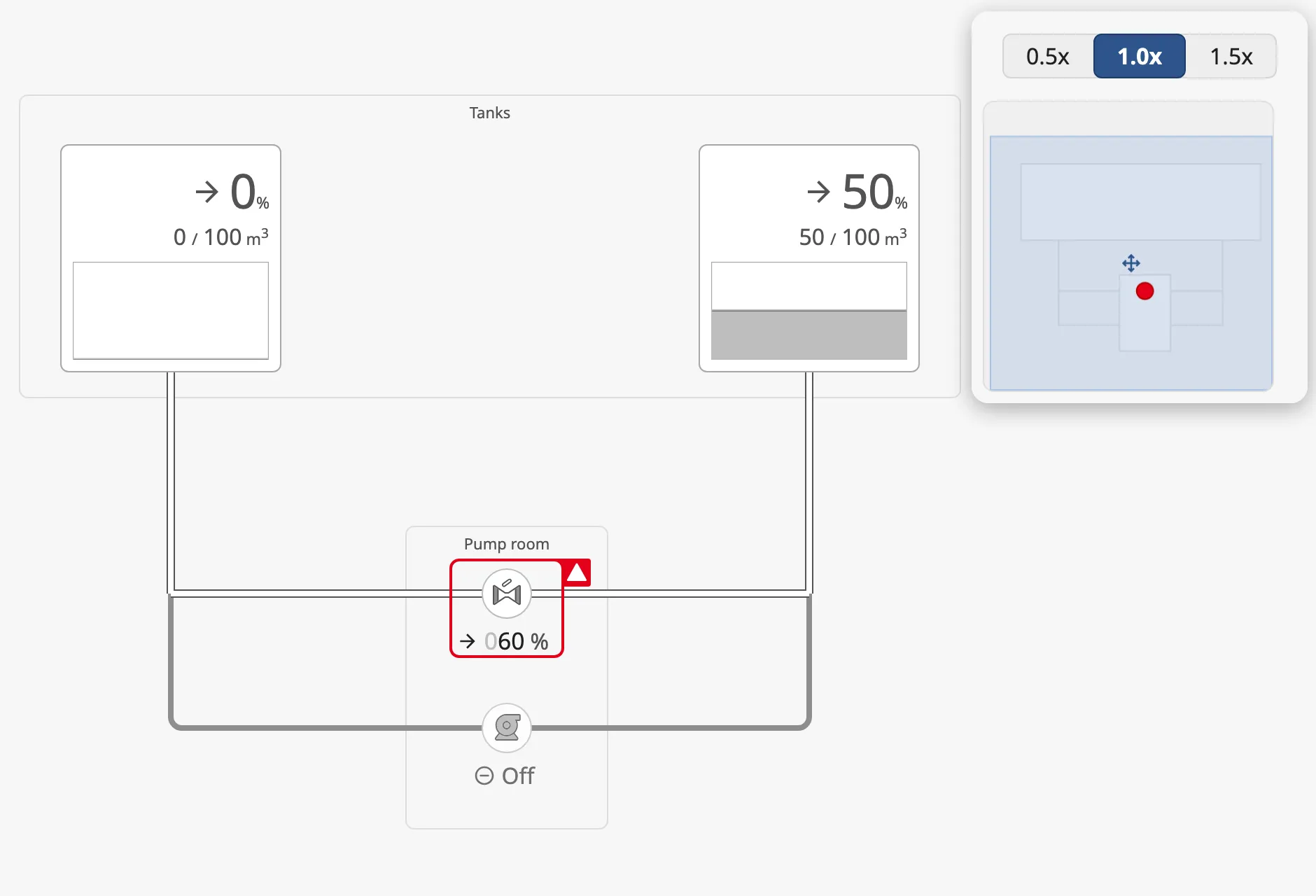Viewport: 1316px width, 896px height.
Task: Click the empty level gauge of left tank
Action: pos(171,311)
